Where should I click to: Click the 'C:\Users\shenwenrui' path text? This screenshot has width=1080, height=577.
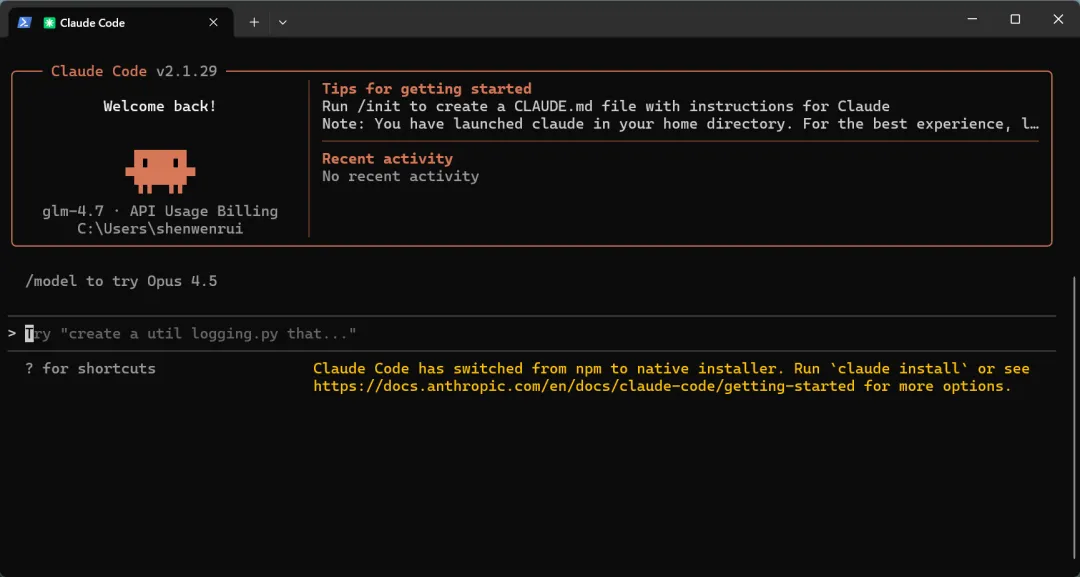pos(160,229)
